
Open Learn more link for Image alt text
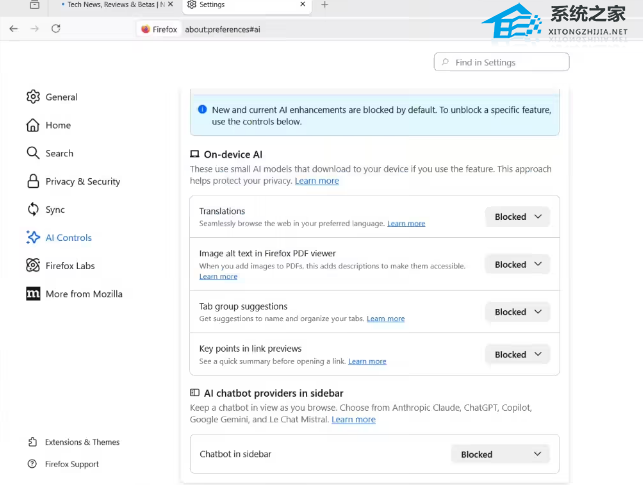pos(218,277)
